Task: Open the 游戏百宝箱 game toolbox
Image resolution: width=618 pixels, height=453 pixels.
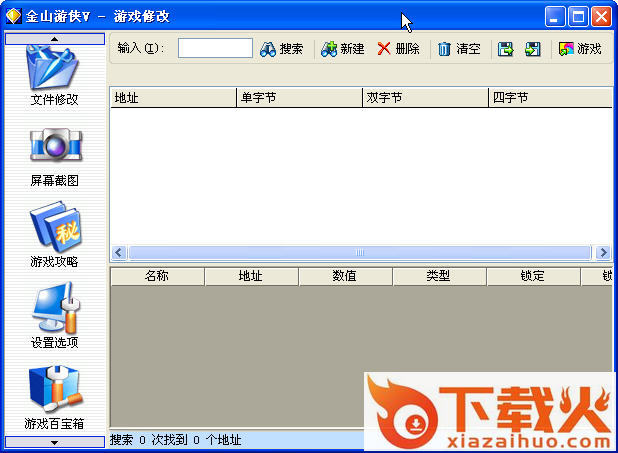Action: (54, 397)
